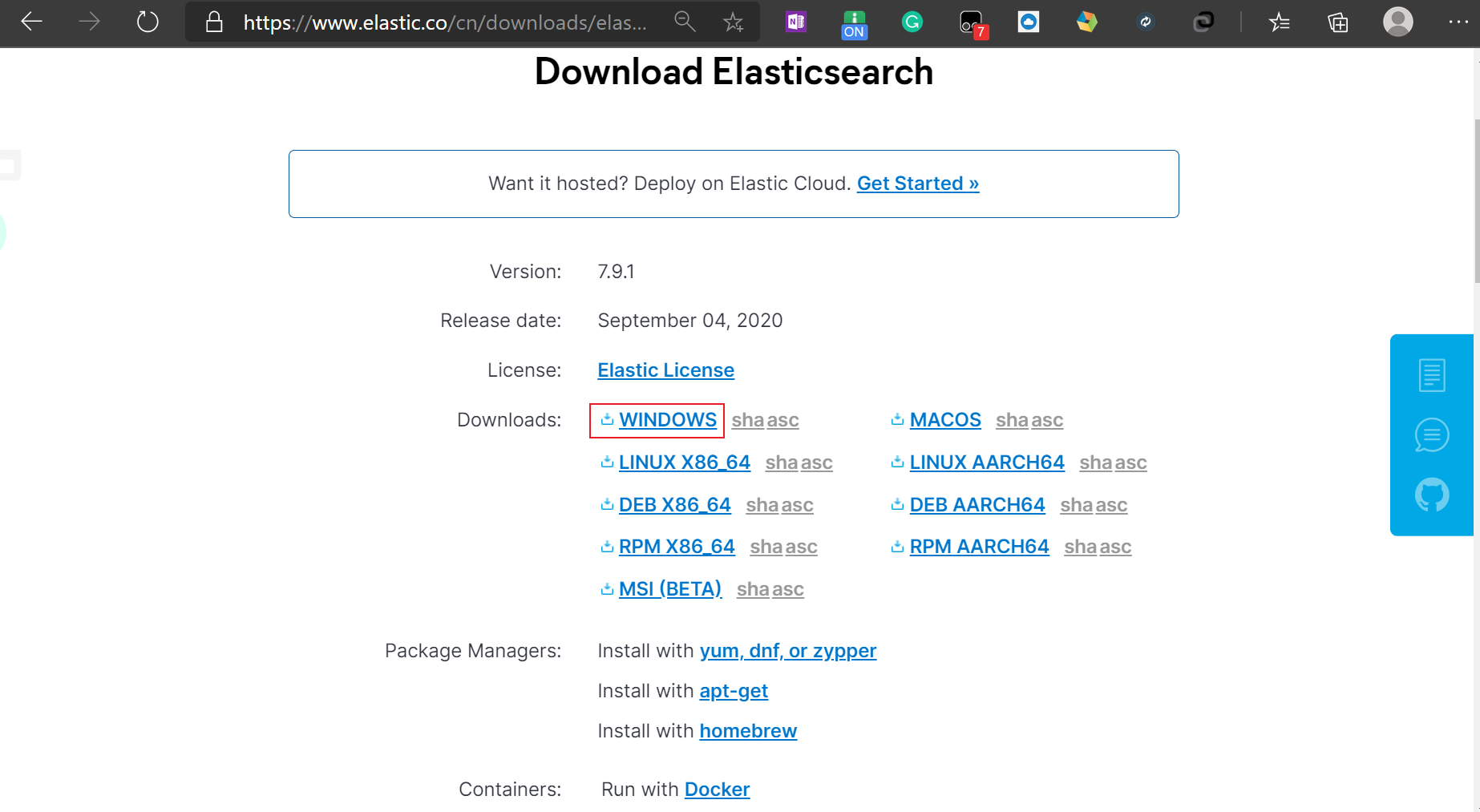Click the Download Elasticsearch heading
Screen dimensions: 1480x812
734,71
